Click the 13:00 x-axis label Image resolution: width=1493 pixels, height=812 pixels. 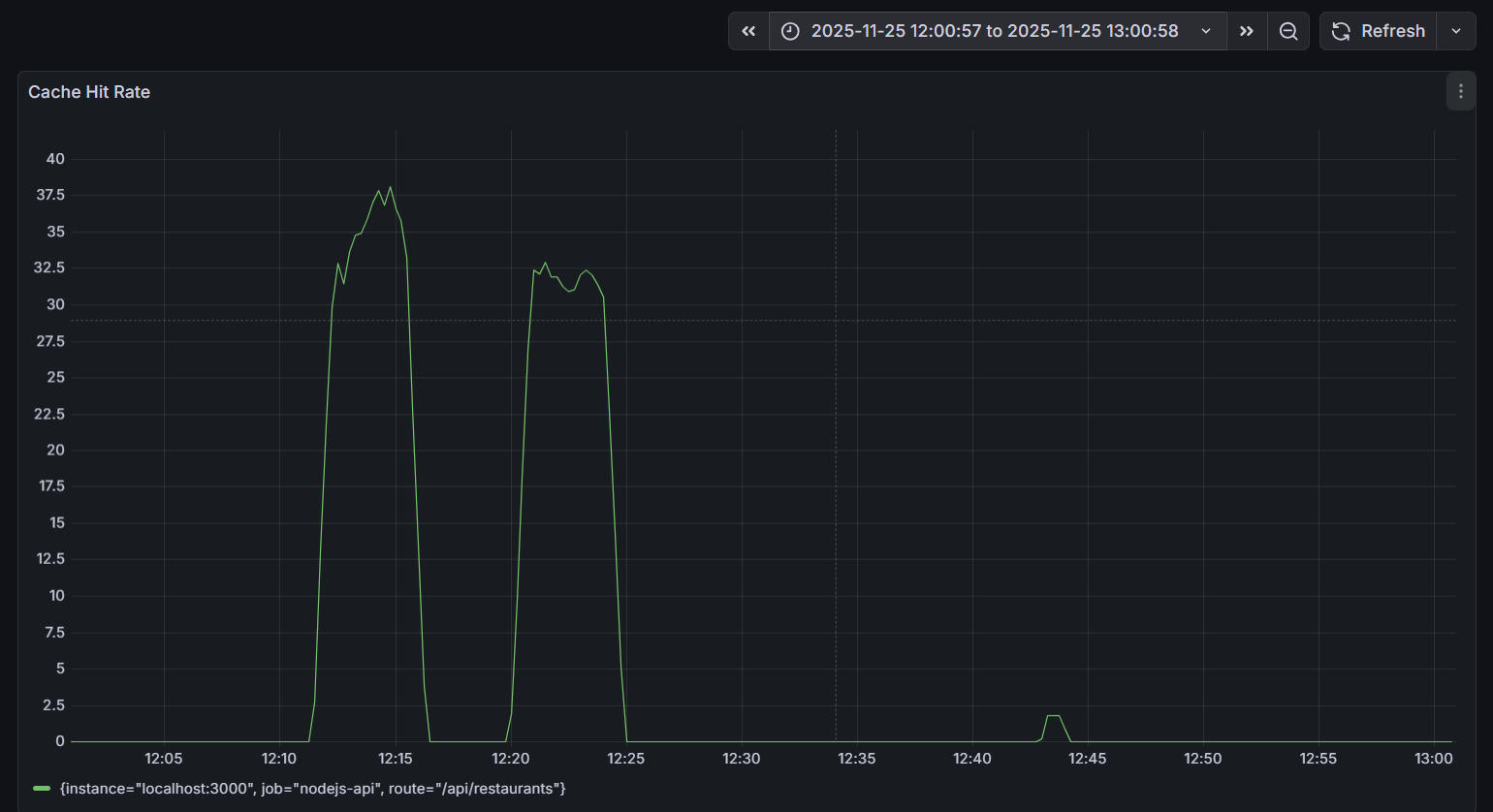pyautogui.click(x=1434, y=759)
